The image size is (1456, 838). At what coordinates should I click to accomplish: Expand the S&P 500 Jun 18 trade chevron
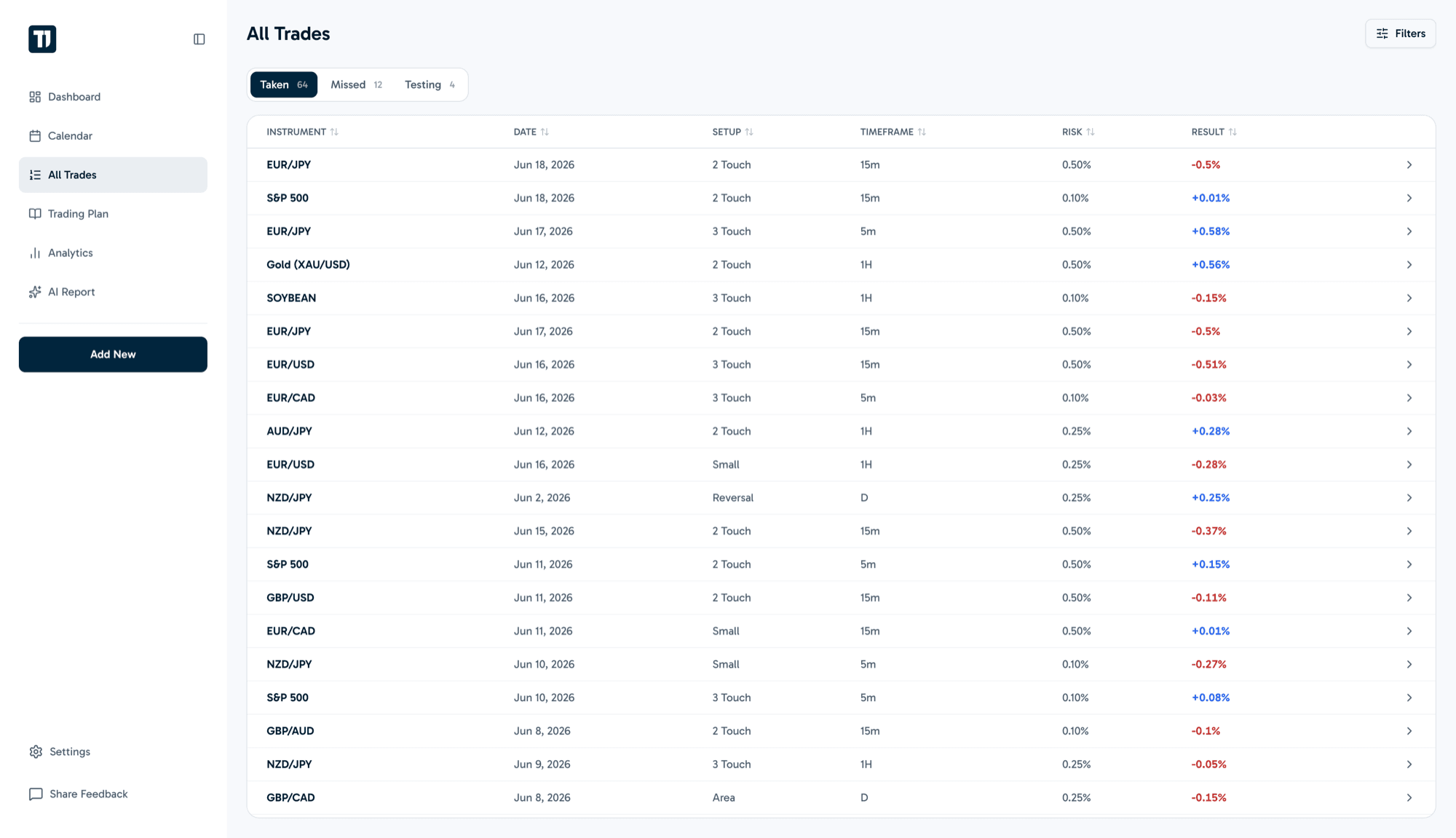(x=1409, y=198)
